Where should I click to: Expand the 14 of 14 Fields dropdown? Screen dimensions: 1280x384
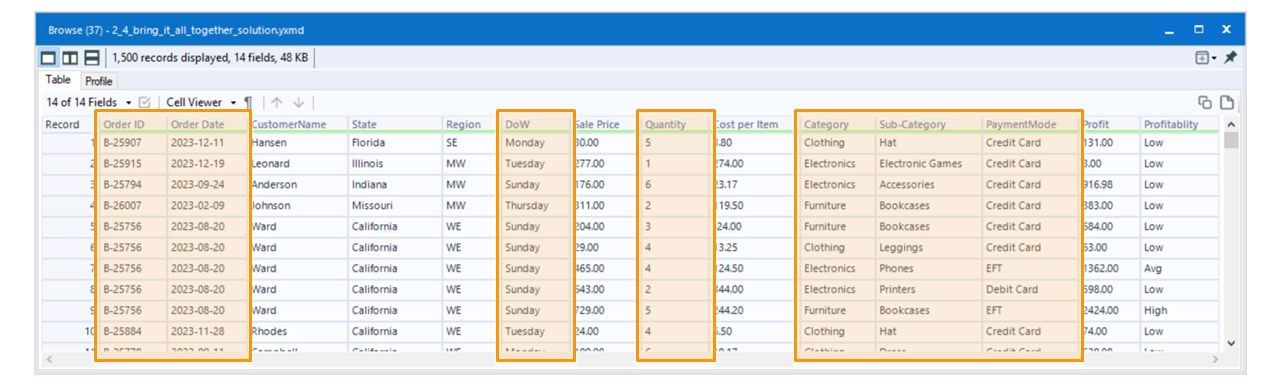(x=89, y=102)
